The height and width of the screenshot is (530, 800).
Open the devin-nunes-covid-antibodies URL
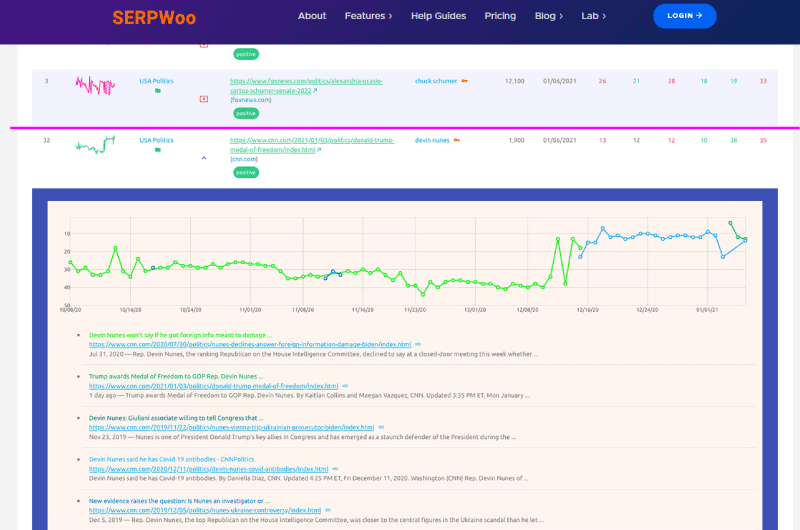click(x=209, y=469)
